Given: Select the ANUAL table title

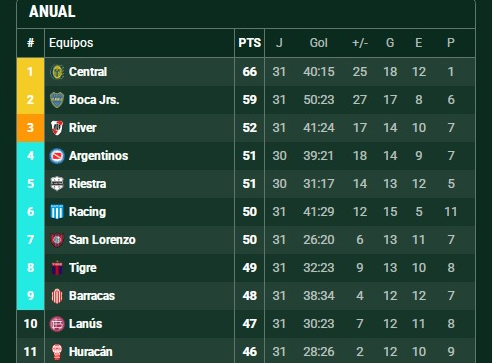Looking at the screenshot, I should 52,12.
